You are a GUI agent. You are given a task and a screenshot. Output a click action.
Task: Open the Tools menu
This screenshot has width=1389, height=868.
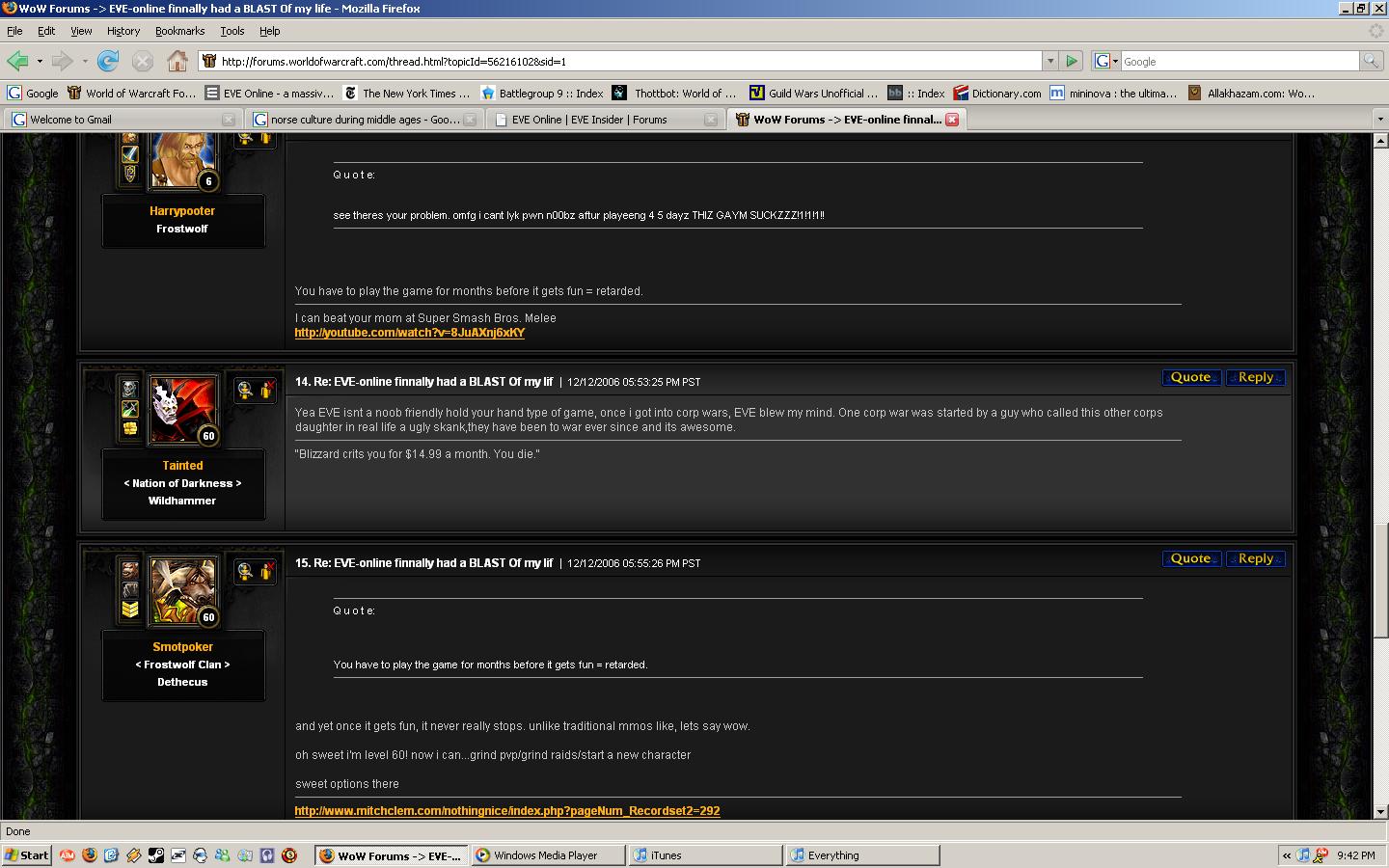[x=232, y=31]
